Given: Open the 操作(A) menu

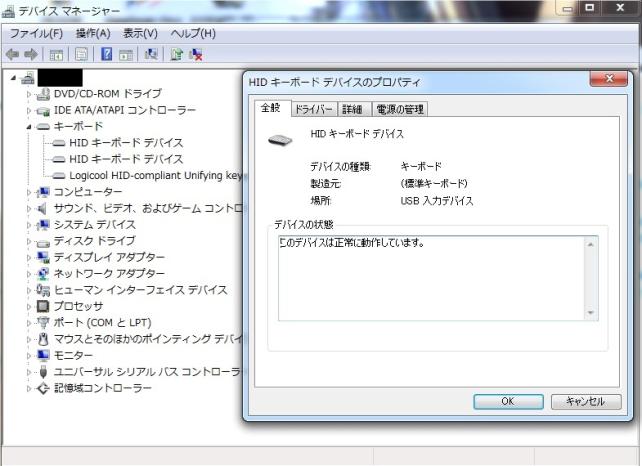Looking at the screenshot, I should pyautogui.click(x=93, y=34).
